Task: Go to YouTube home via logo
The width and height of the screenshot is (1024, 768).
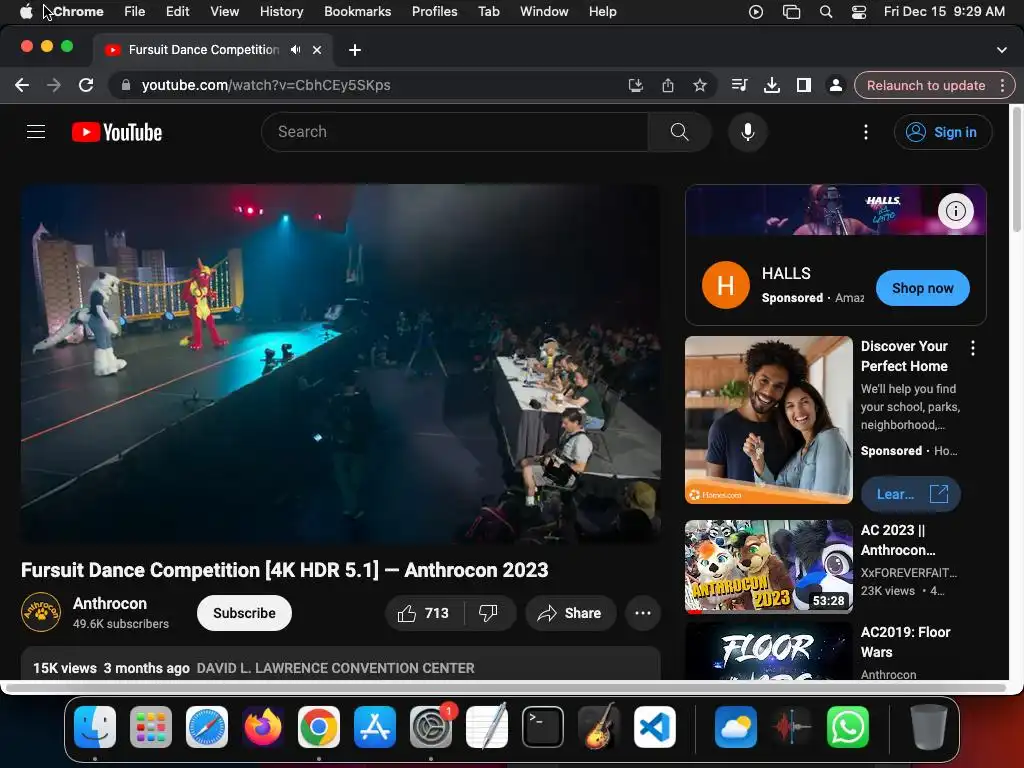Action: tap(117, 132)
